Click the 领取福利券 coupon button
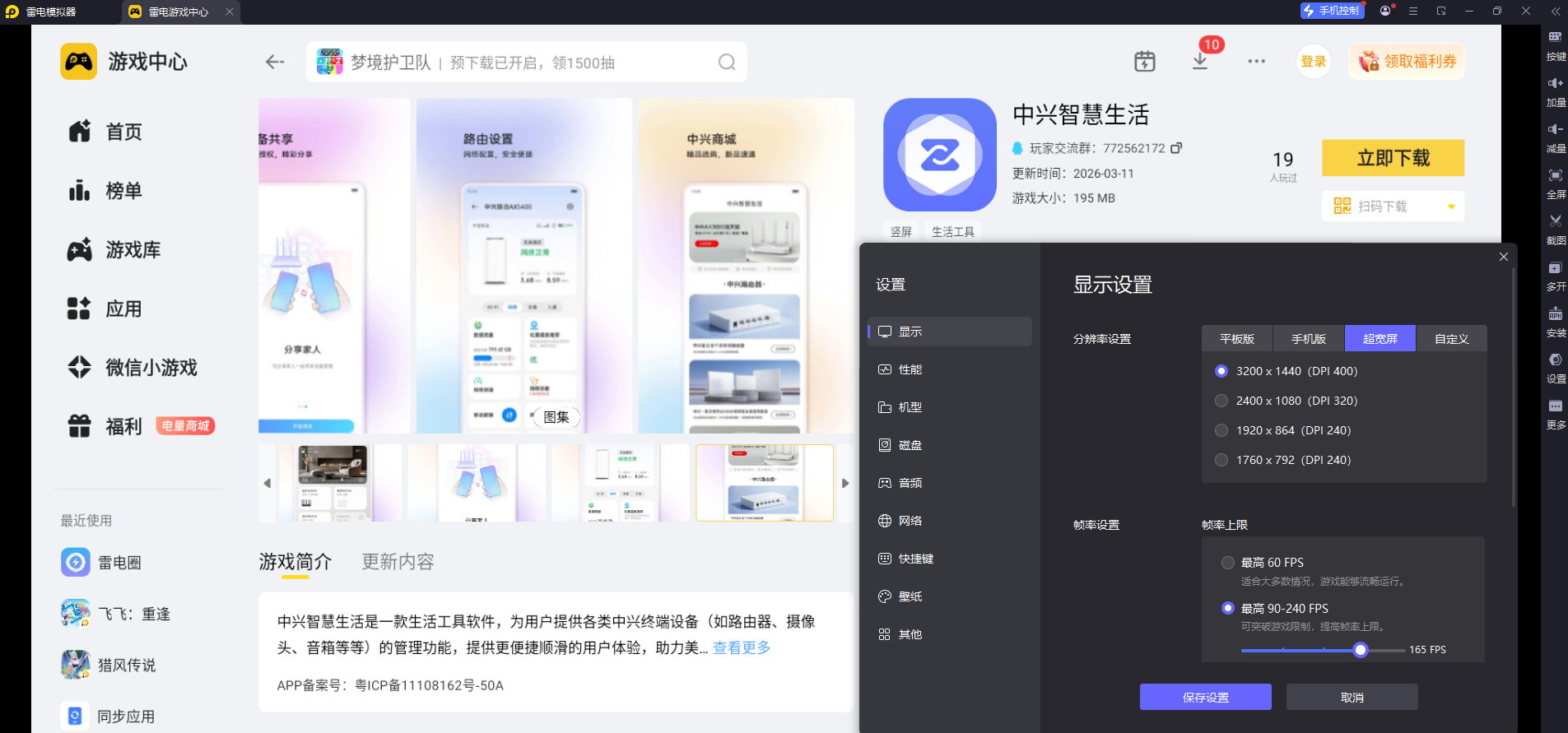 [x=1407, y=62]
